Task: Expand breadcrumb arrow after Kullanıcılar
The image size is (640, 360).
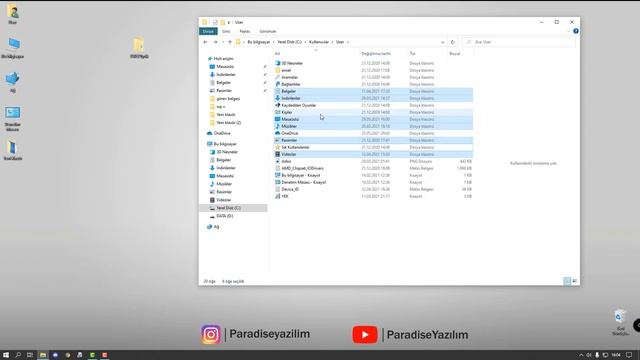Action: coord(332,42)
